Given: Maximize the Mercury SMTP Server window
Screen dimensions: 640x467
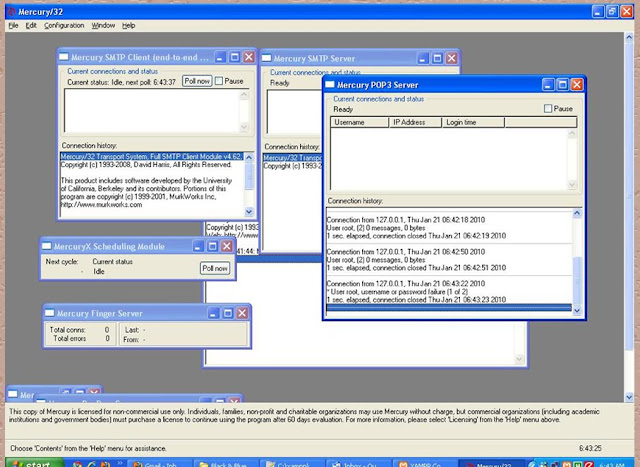Looking at the screenshot, I should point(437,58).
